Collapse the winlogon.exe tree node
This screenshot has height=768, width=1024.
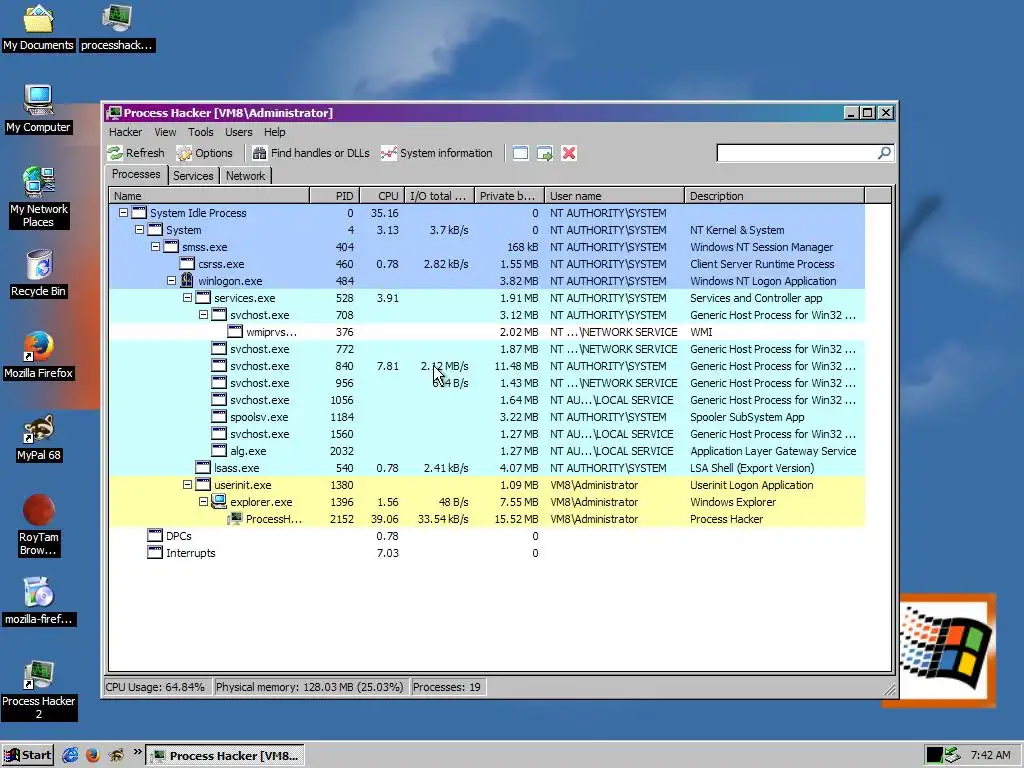[x=171, y=281]
